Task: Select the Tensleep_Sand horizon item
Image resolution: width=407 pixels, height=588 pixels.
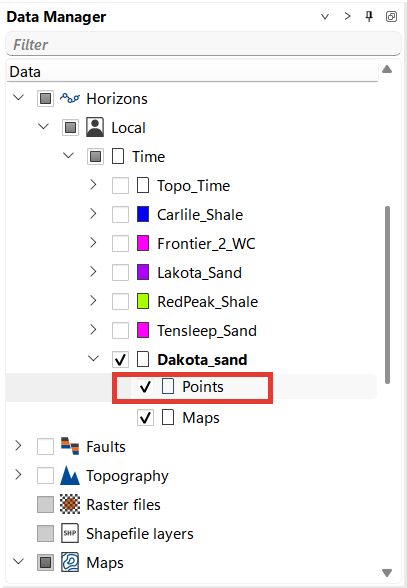Action: 207,330
